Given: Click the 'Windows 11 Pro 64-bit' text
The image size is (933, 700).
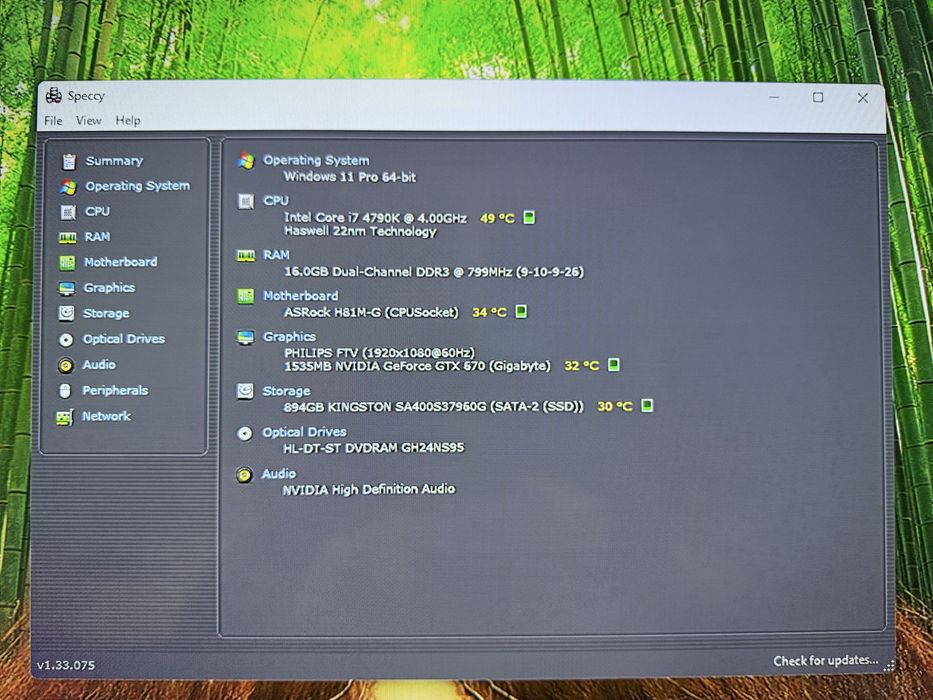Looking at the screenshot, I should point(350,177).
